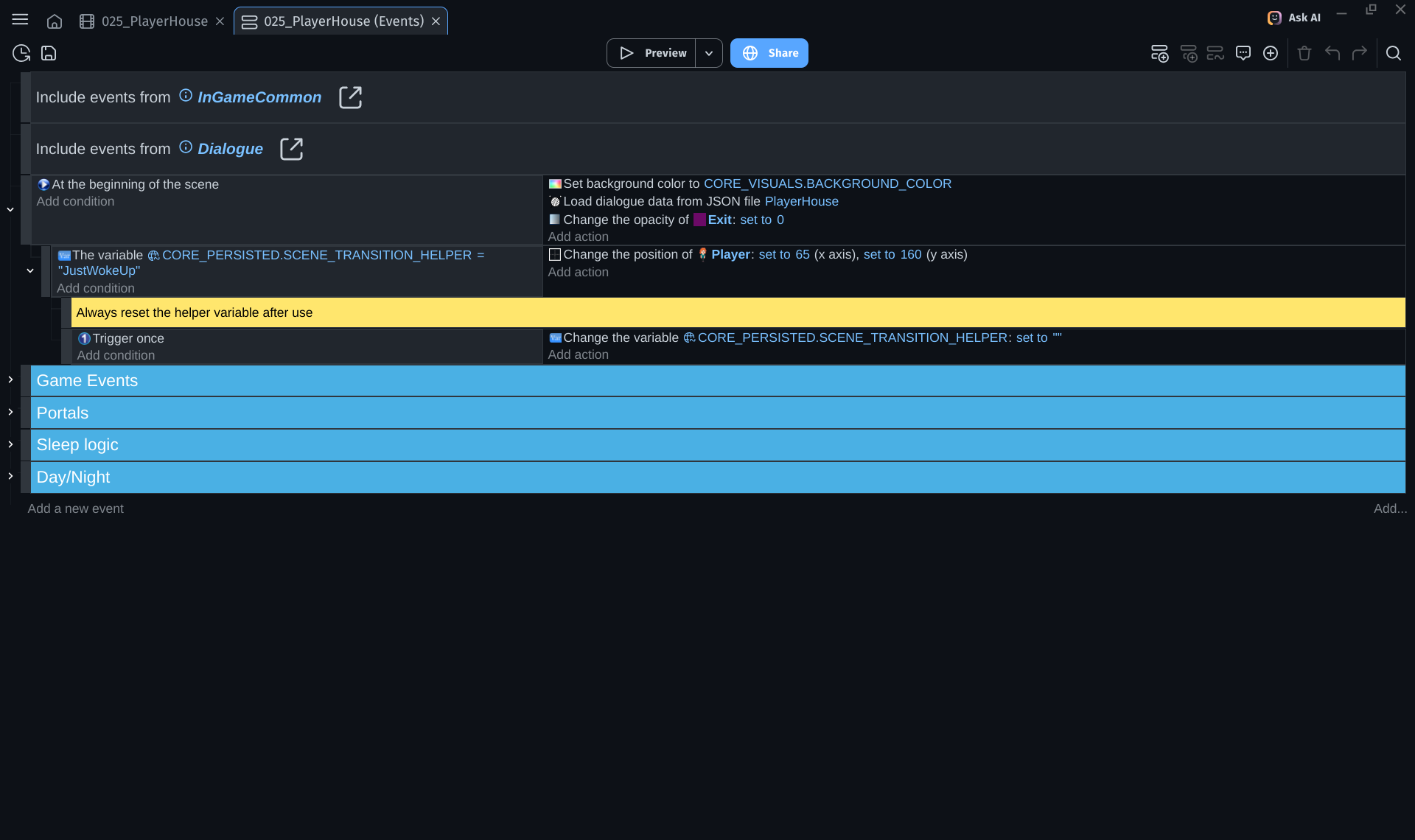Image resolution: width=1415 pixels, height=840 pixels.
Task: Open search in events sheet
Action: tap(1393, 53)
